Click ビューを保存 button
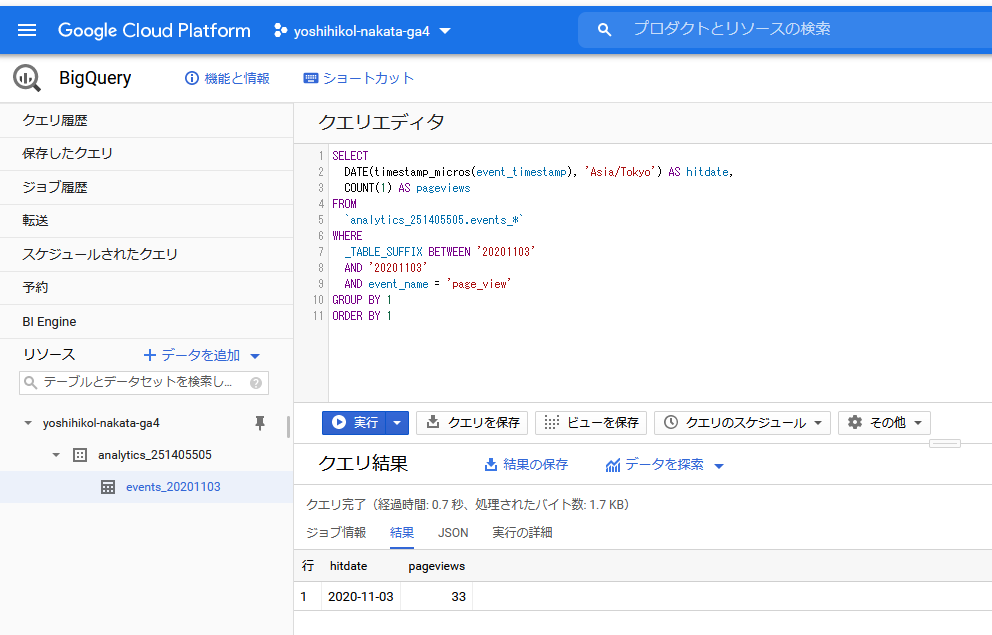This screenshot has width=992, height=635. pos(591,422)
